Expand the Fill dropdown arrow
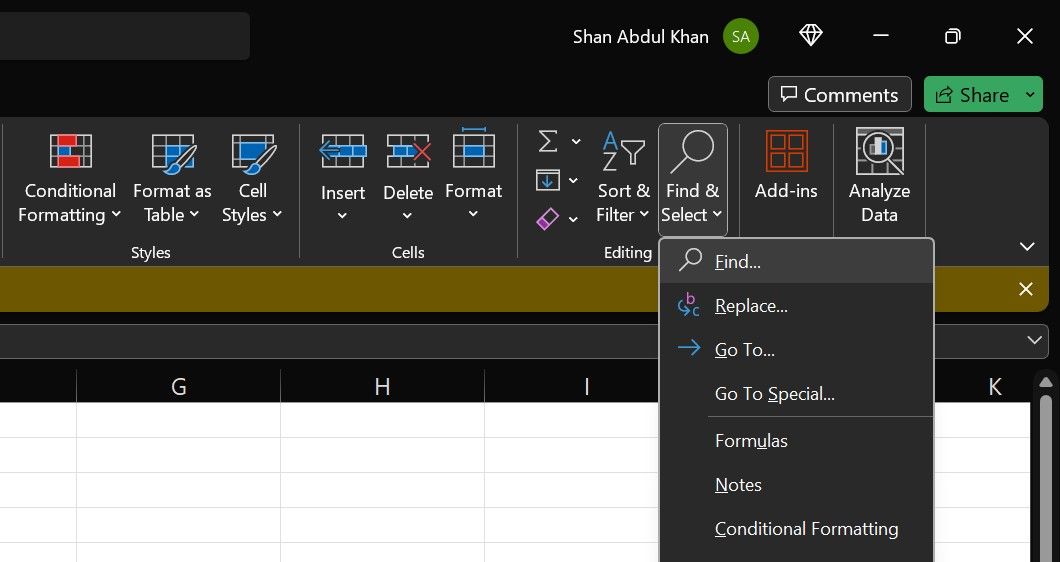Image resolution: width=1060 pixels, height=562 pixels. pyautogui.click(x=574, y=181)
